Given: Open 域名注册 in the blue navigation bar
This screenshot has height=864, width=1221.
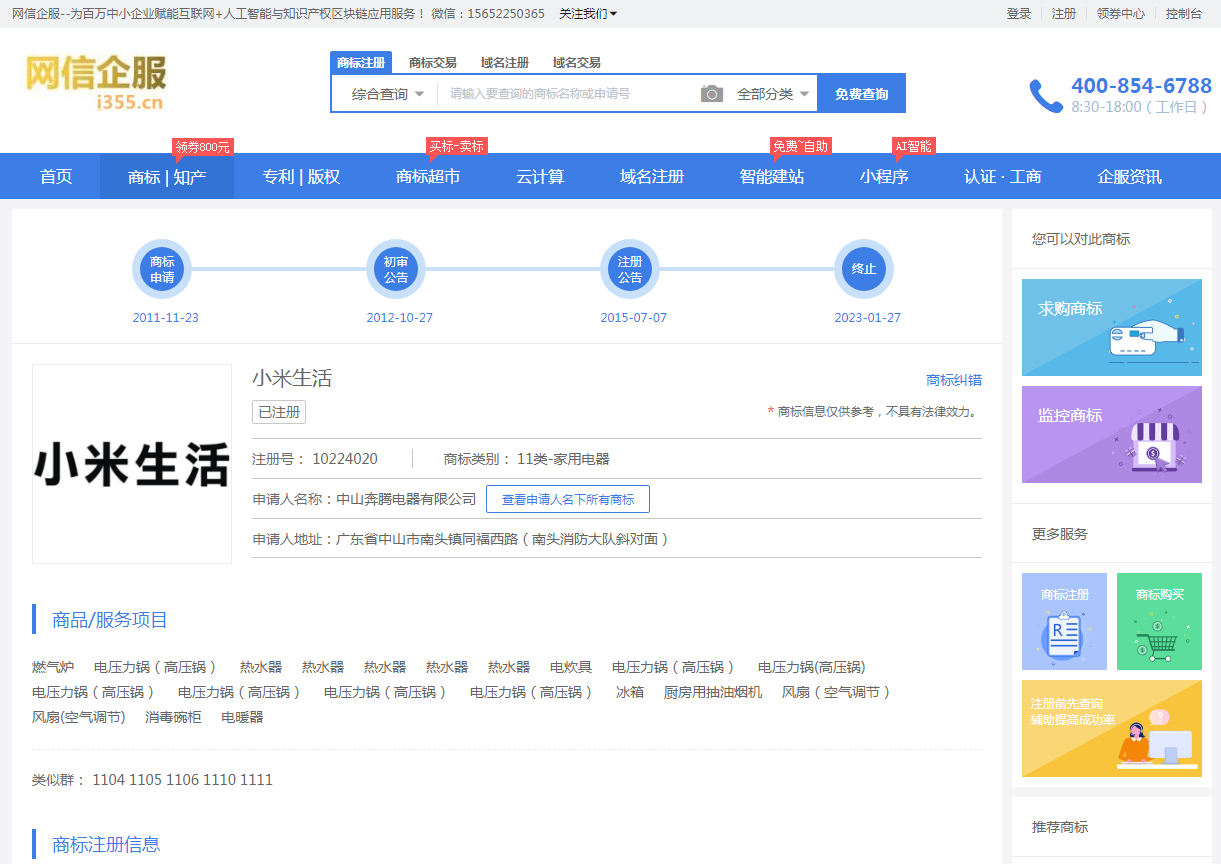Looking at the screenshot, I should coord(652,176).
